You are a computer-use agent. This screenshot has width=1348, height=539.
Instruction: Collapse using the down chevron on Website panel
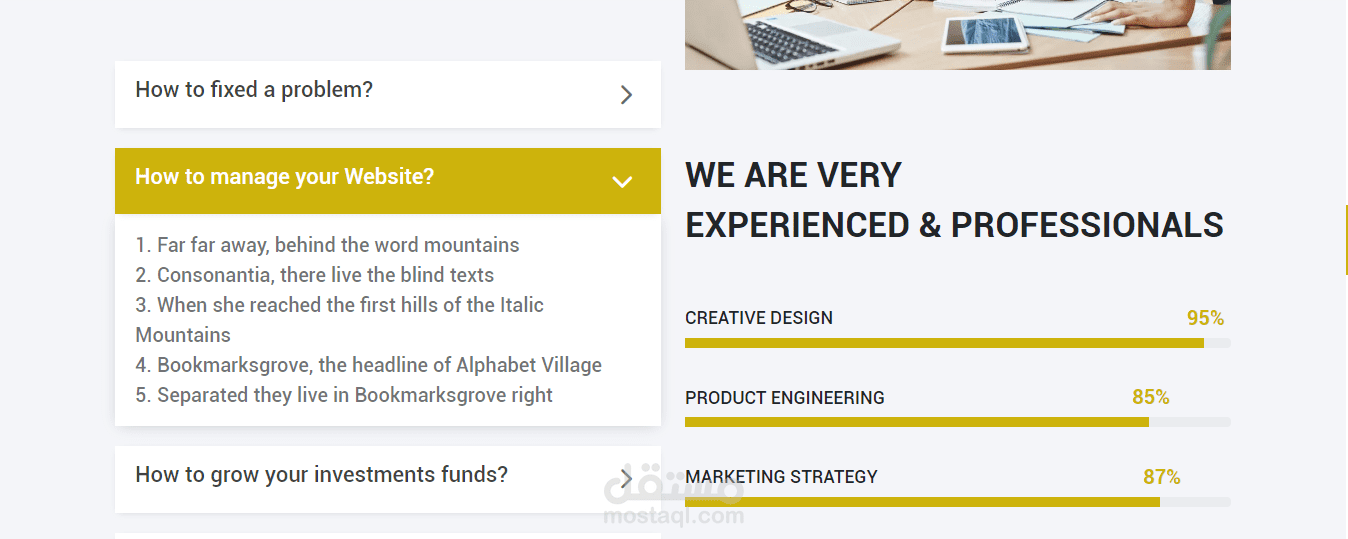(x=622, y=181)
